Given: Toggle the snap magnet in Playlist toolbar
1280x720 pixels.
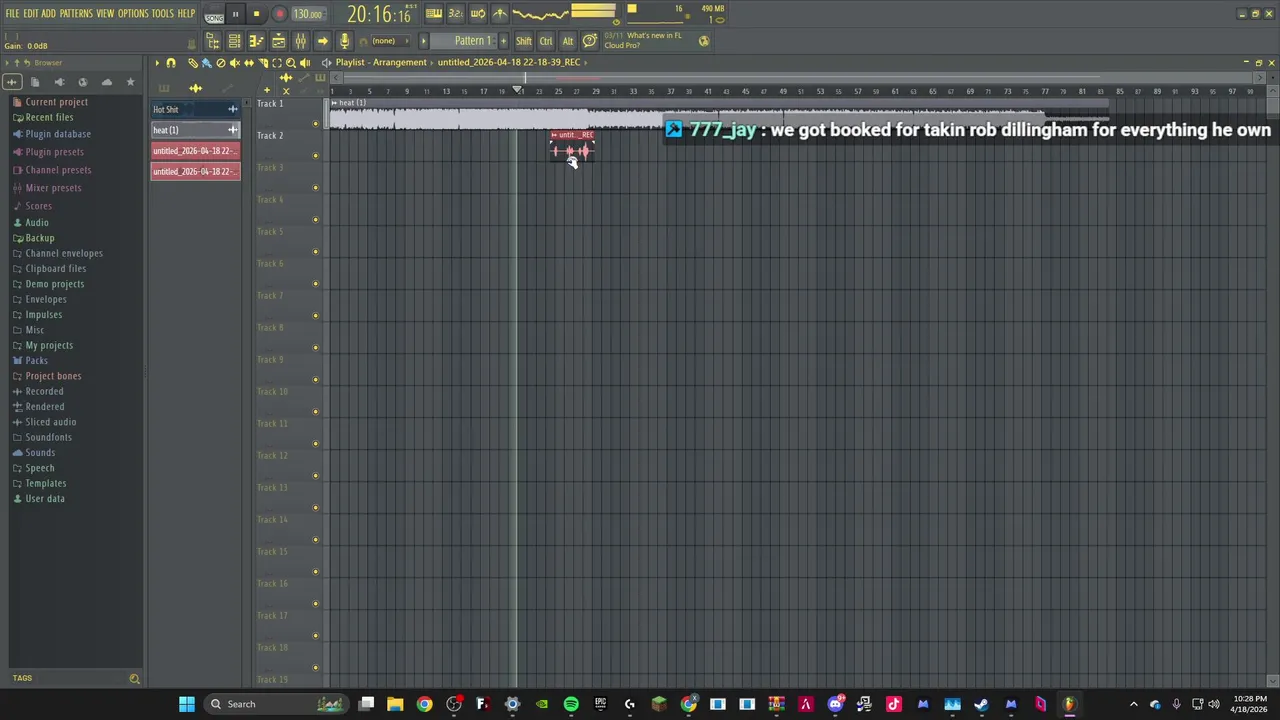Looking at the screenshot, I should click(x=171, y=63).
